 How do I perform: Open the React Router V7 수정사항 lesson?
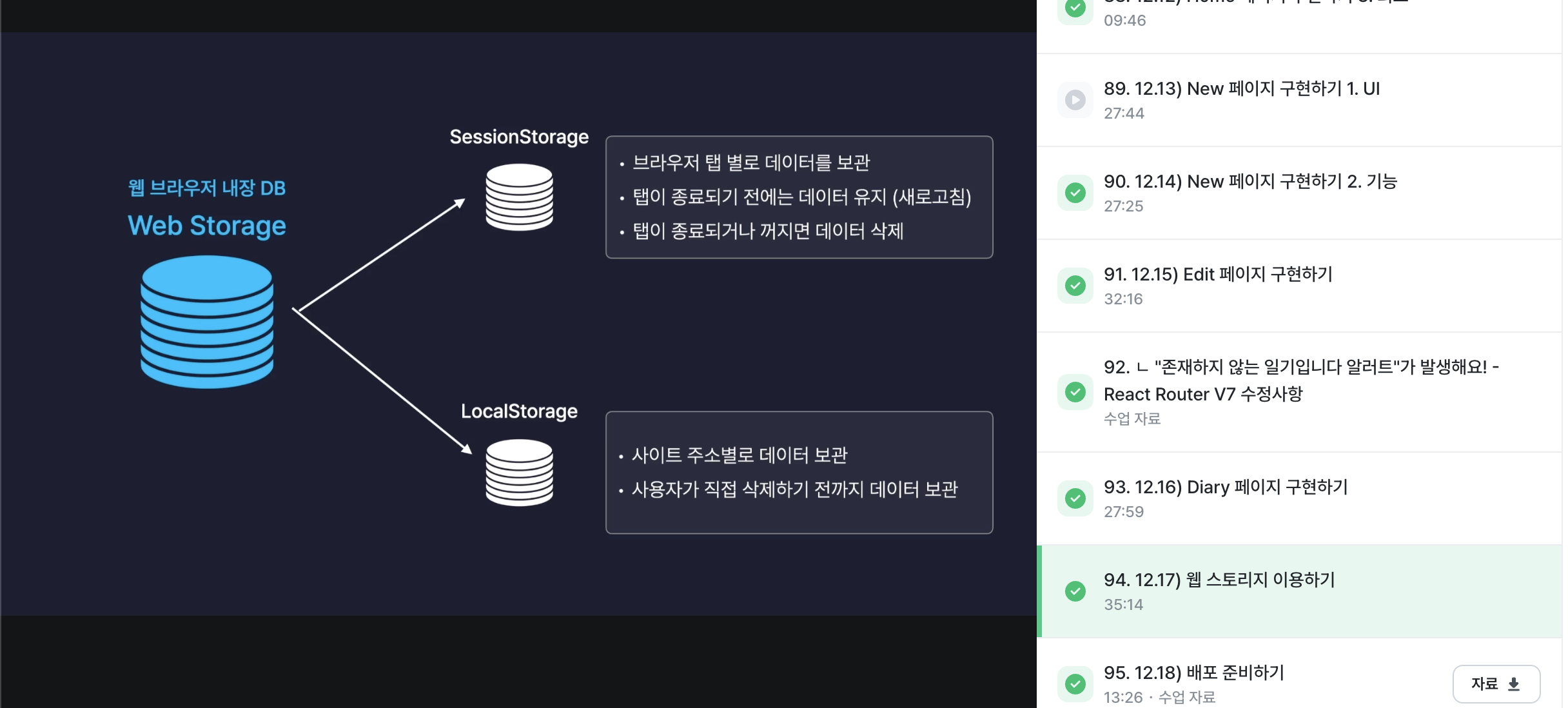1203,394
